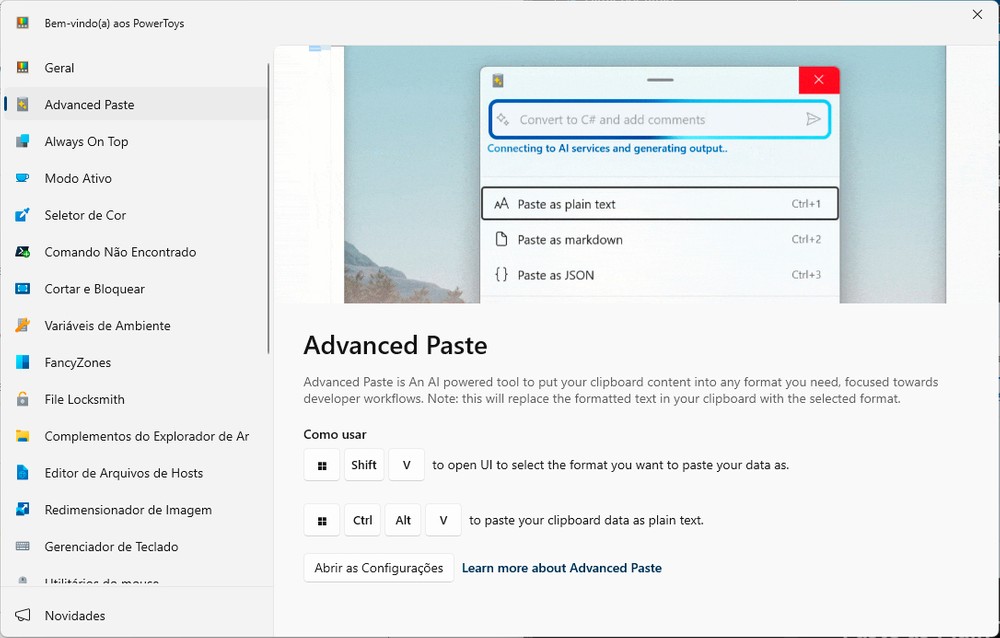Click the Redimensionador de Imagem icon
The image size is (1000, 638).
click(x=22, y=510)
